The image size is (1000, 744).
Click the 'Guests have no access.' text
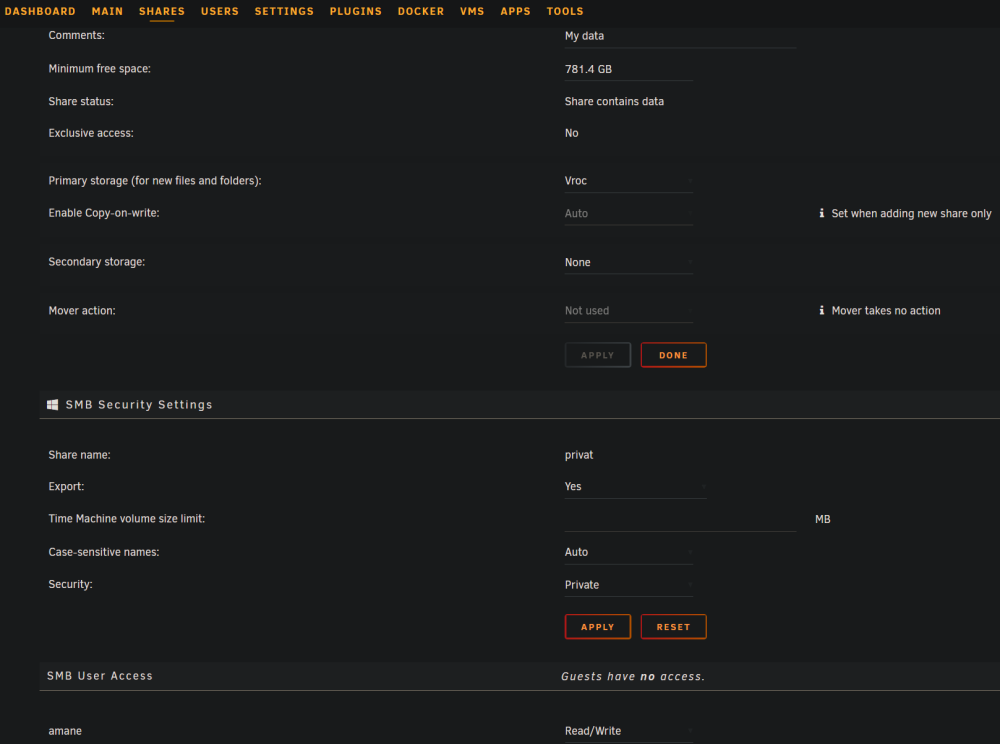pyautogui.click(x=633, y=676)
